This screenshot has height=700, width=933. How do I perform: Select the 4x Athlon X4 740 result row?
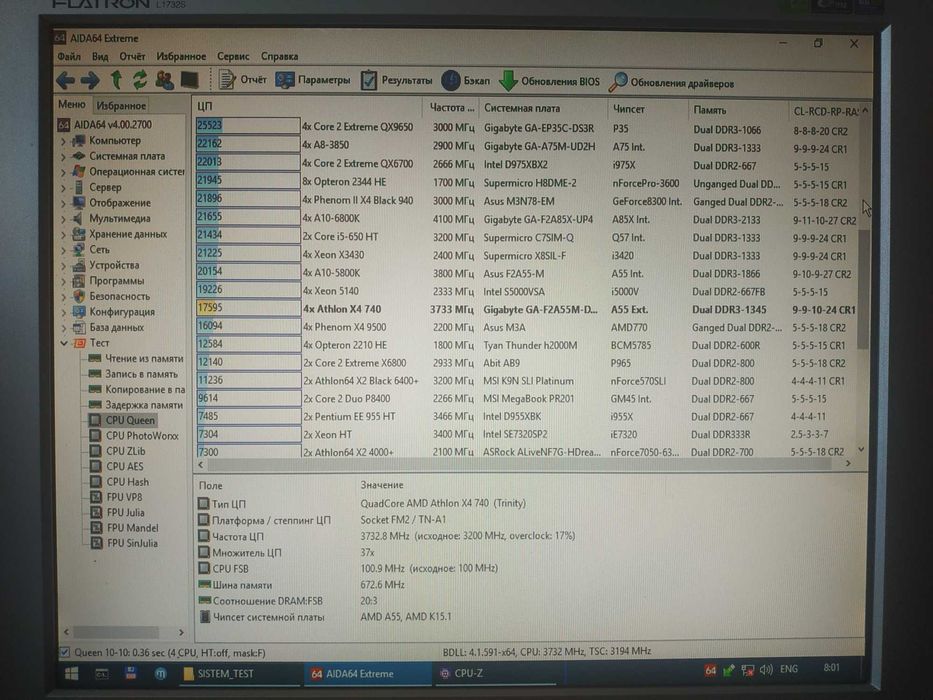point(526,310)
